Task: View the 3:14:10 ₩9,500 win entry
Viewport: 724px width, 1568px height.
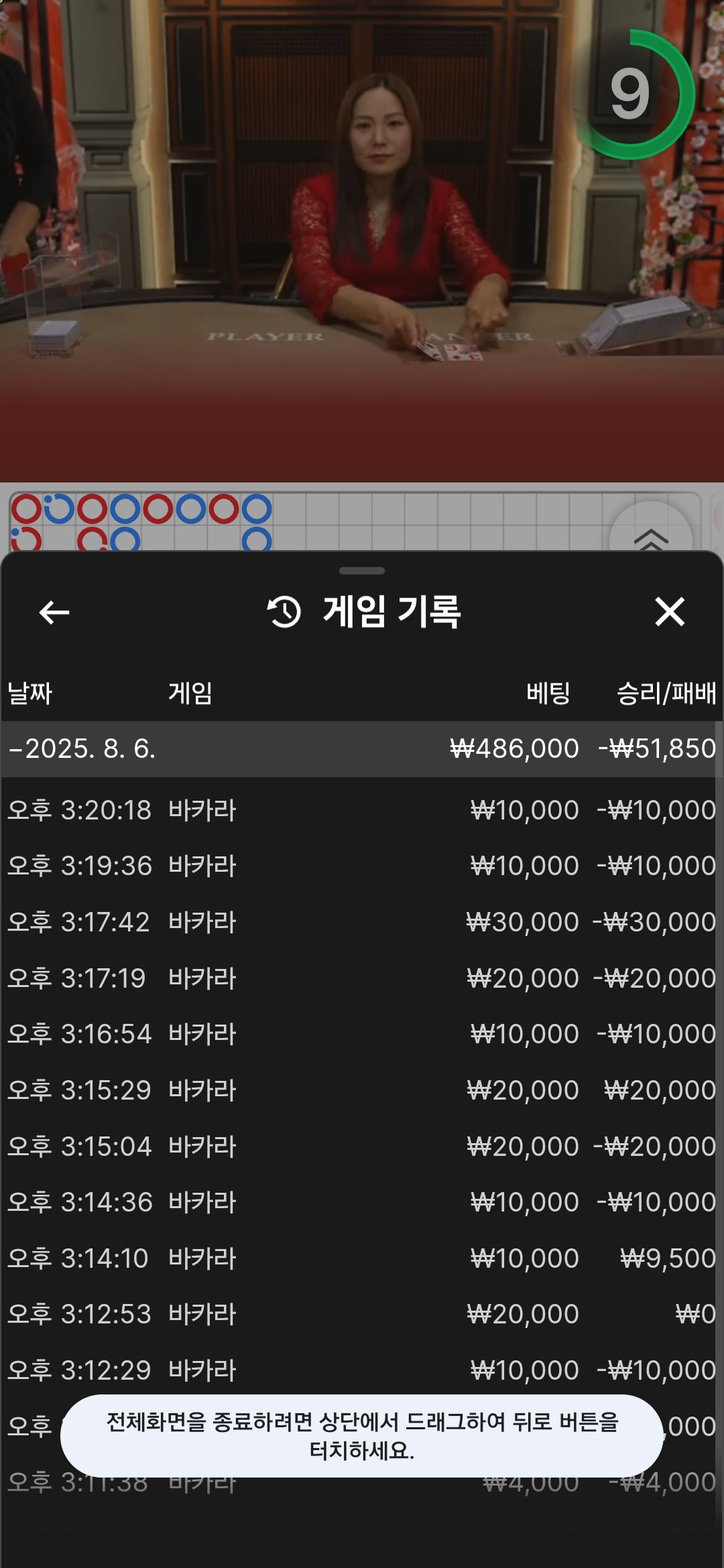Action: pyautogui.click(x=362, y=1258)
